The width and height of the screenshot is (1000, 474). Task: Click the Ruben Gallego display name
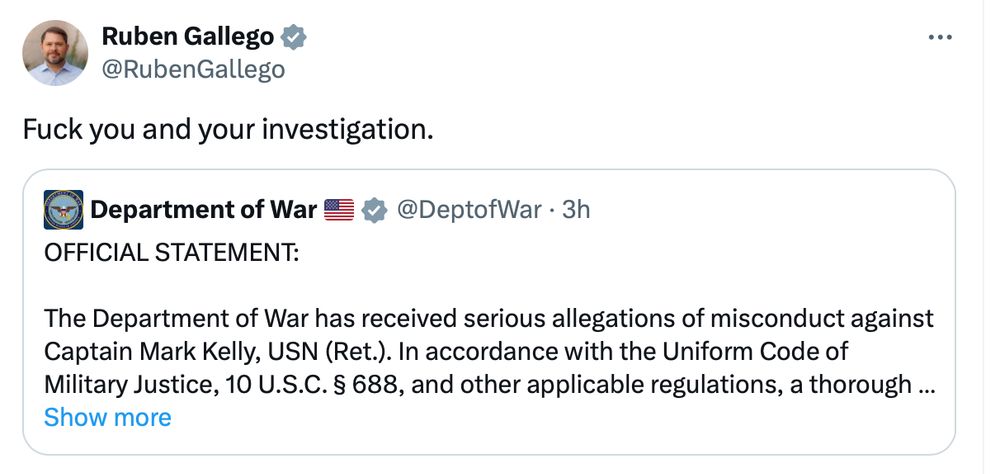(x=187, y=37)
